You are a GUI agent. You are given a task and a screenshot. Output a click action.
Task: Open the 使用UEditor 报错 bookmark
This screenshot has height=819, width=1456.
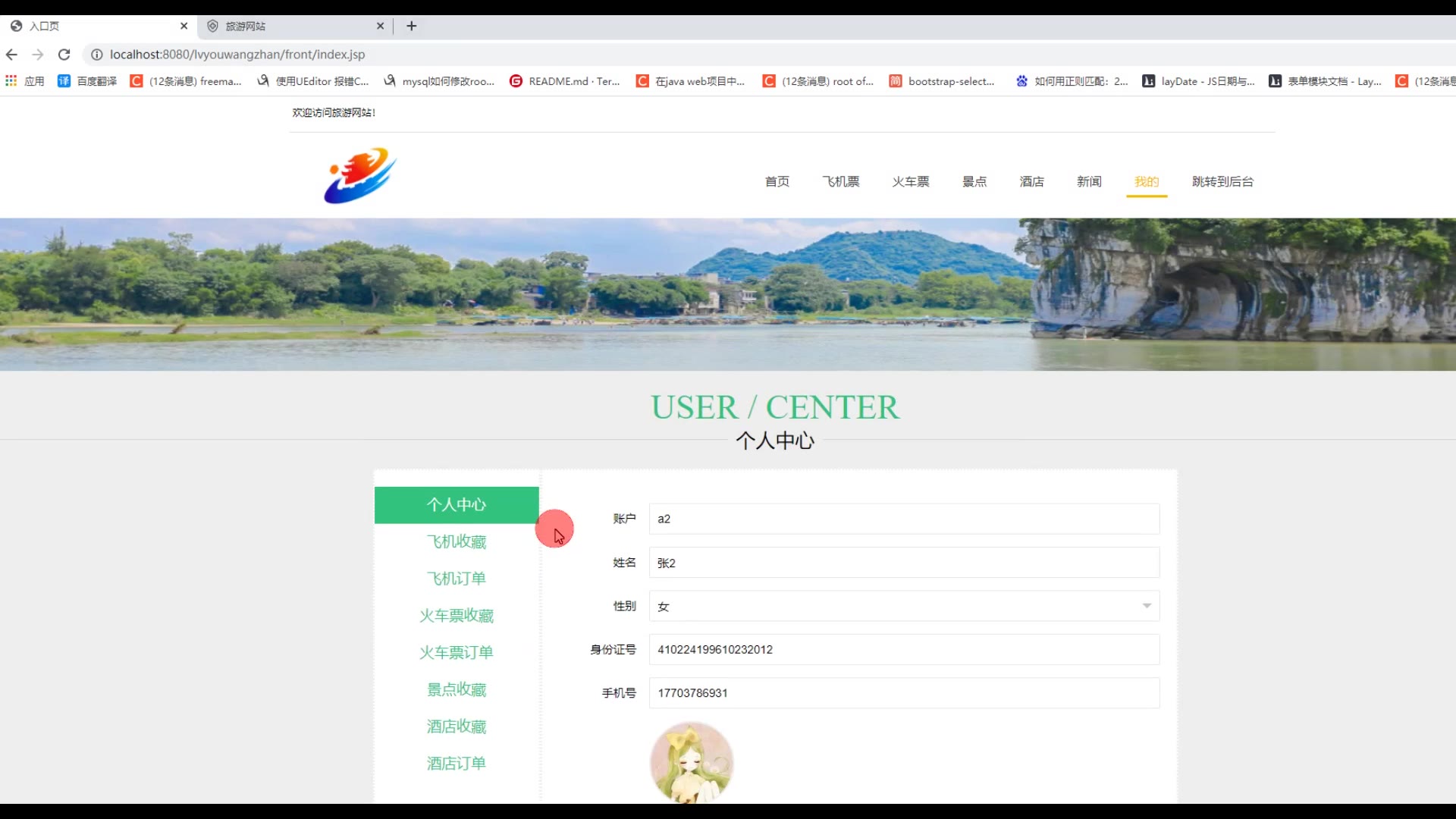(312, 81)
